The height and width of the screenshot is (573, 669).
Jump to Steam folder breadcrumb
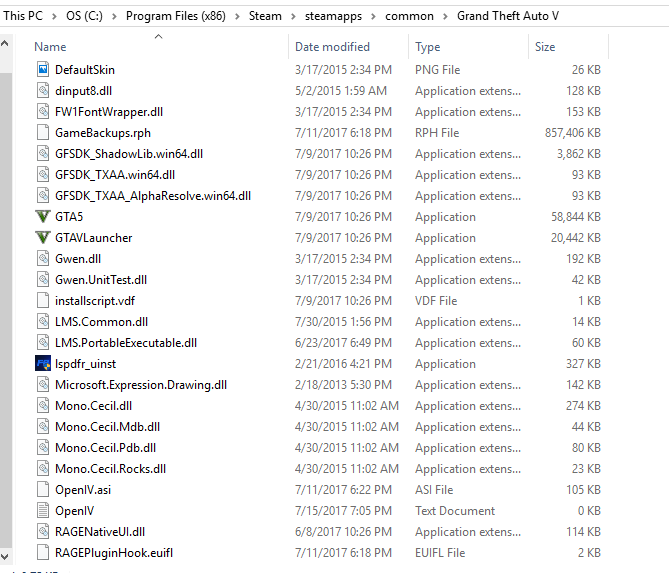click(265, 16)
